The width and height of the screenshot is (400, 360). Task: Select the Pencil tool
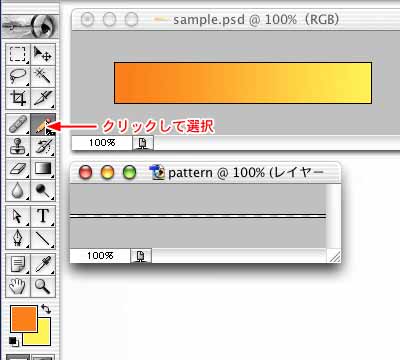[42, 124]
